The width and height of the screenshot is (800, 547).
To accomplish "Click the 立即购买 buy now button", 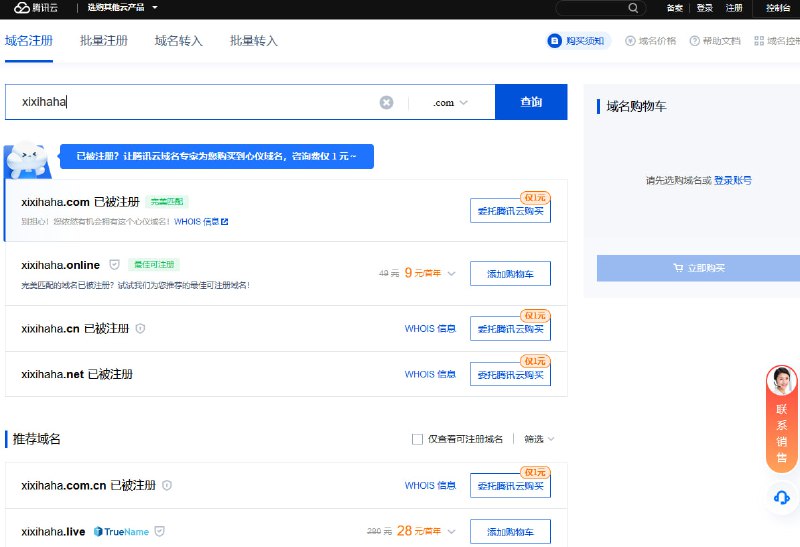I will (698, 268).
